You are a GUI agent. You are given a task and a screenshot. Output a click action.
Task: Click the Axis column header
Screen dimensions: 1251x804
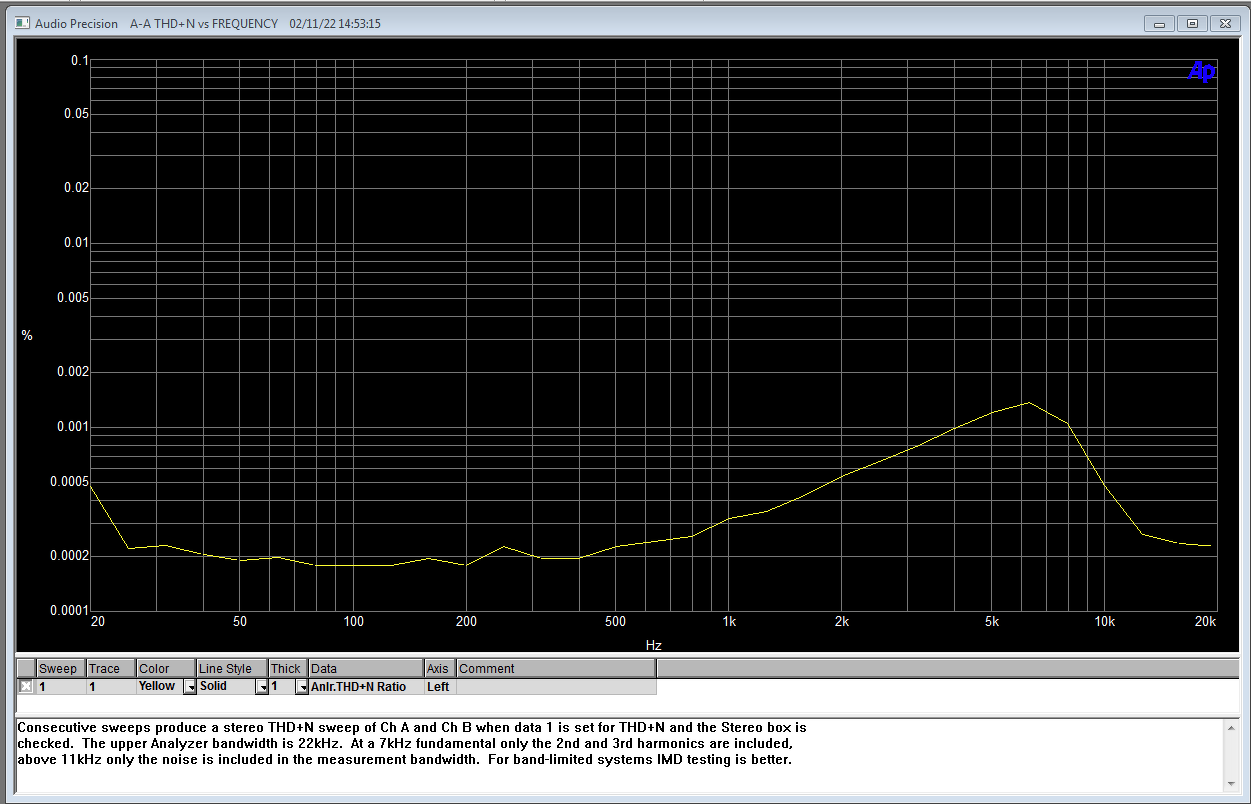click(440, 668)
